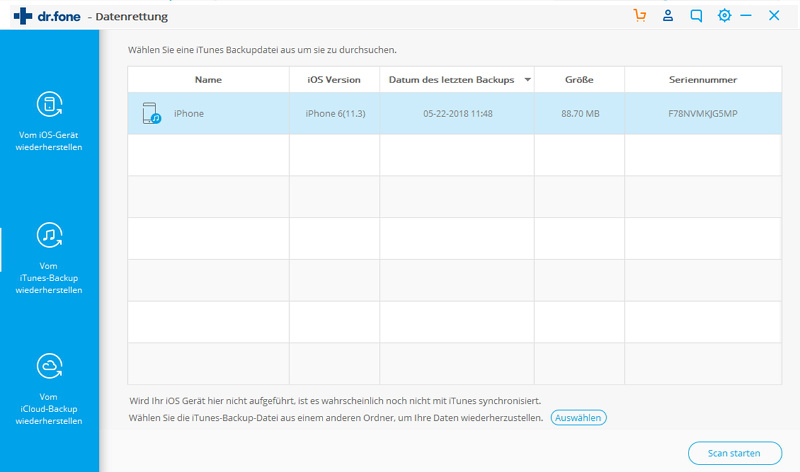Minimize the dr.fone window
The image size is (800, 472).
[746, 16]
